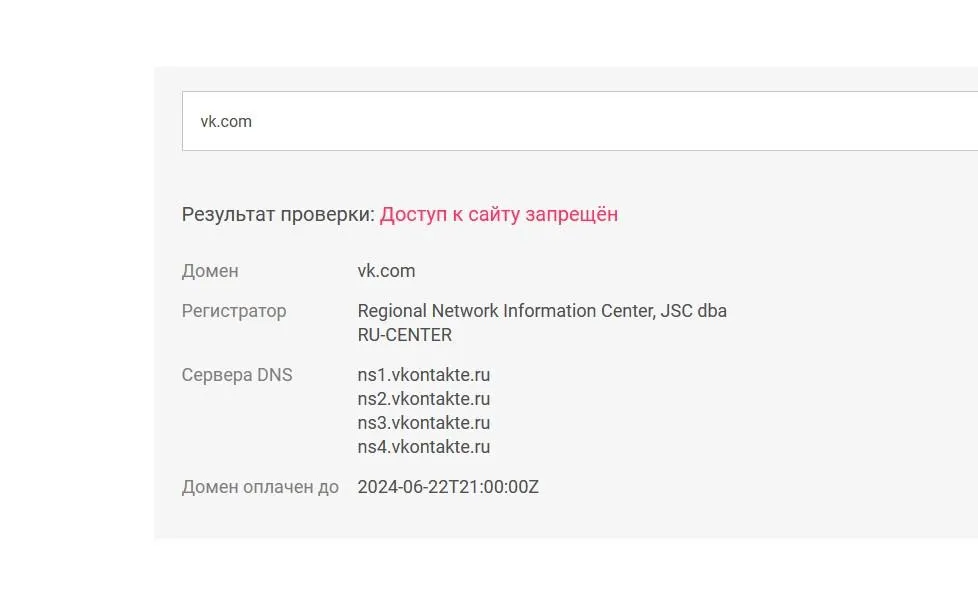Click the 'Домен оплачен до' label
The width and height of the screenshot is (978, 591).
coord(260,487)
